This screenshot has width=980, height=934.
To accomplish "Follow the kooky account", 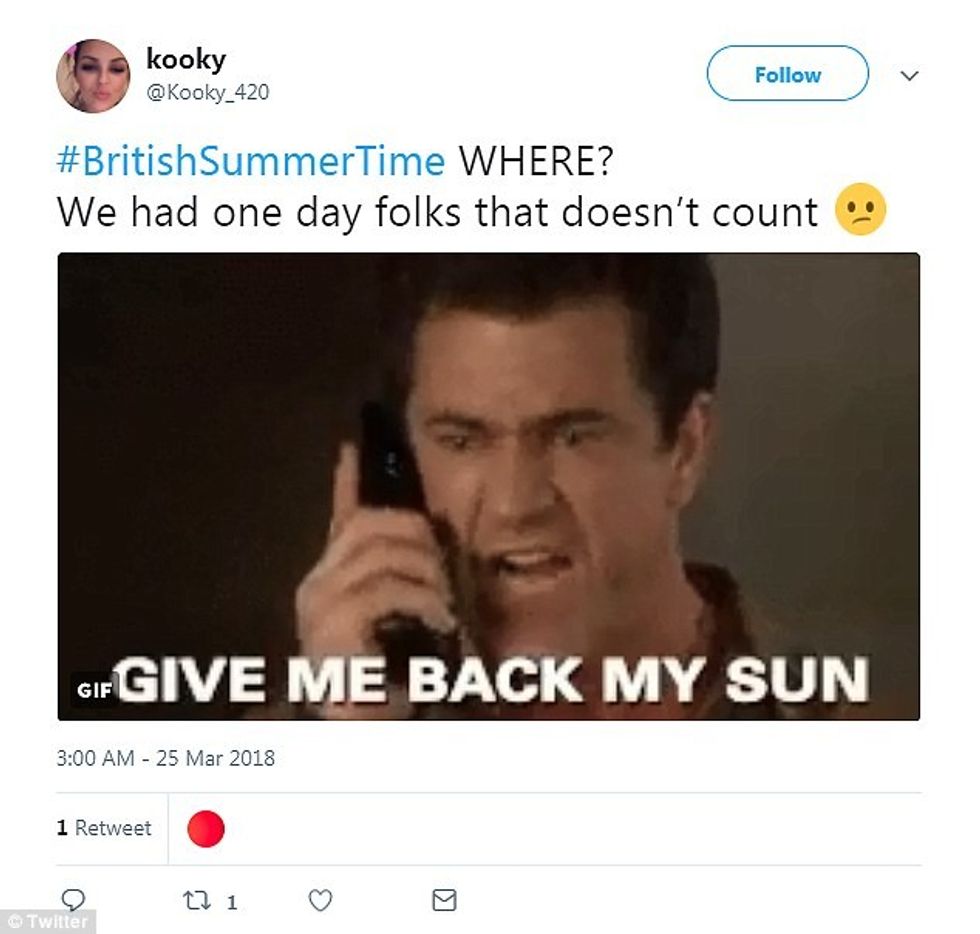I will pyautogui.click(x=788, y=73).
